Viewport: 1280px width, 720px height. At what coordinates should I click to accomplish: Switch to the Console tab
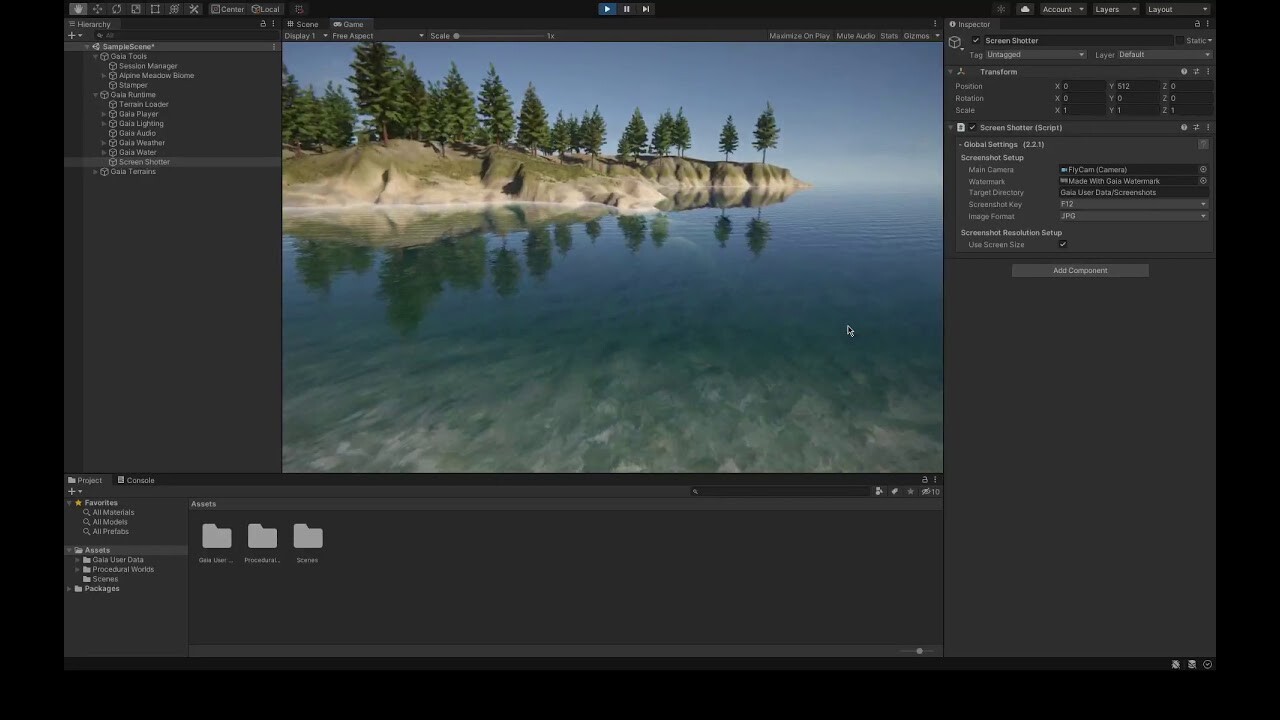pos(136,480)
